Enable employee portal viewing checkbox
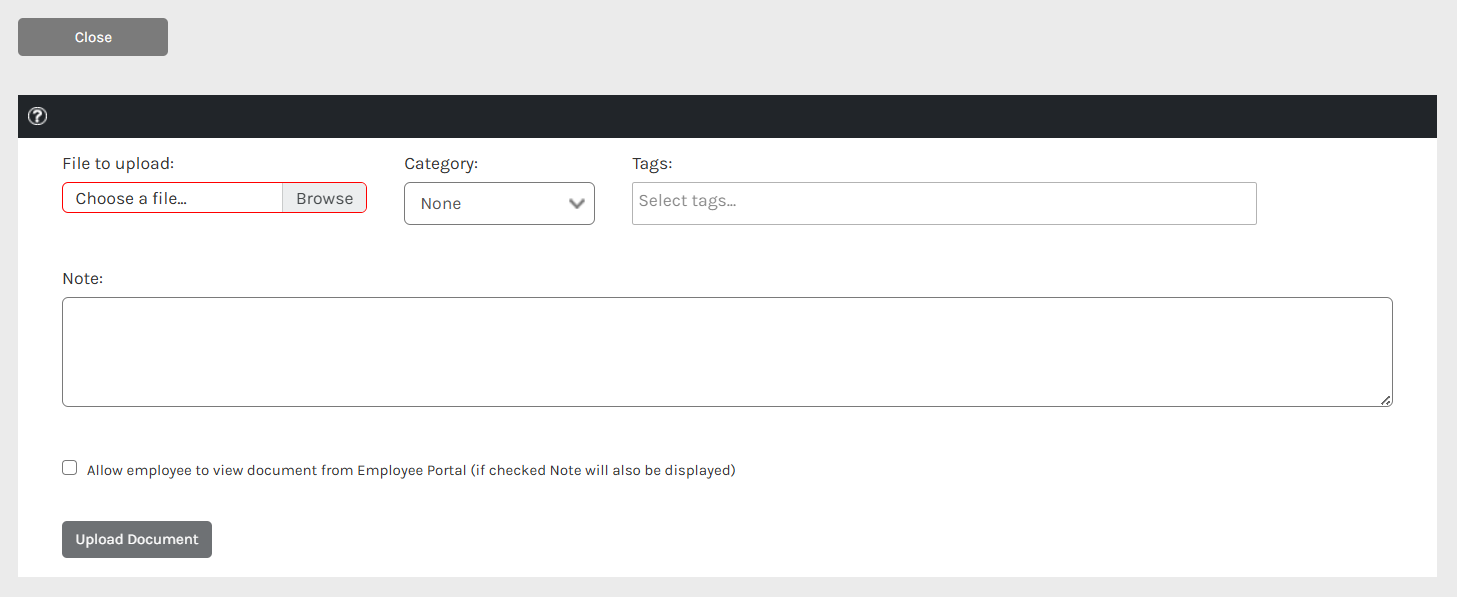The height and width of the screenshot is (597, 1457). click(x=69, y=468)
